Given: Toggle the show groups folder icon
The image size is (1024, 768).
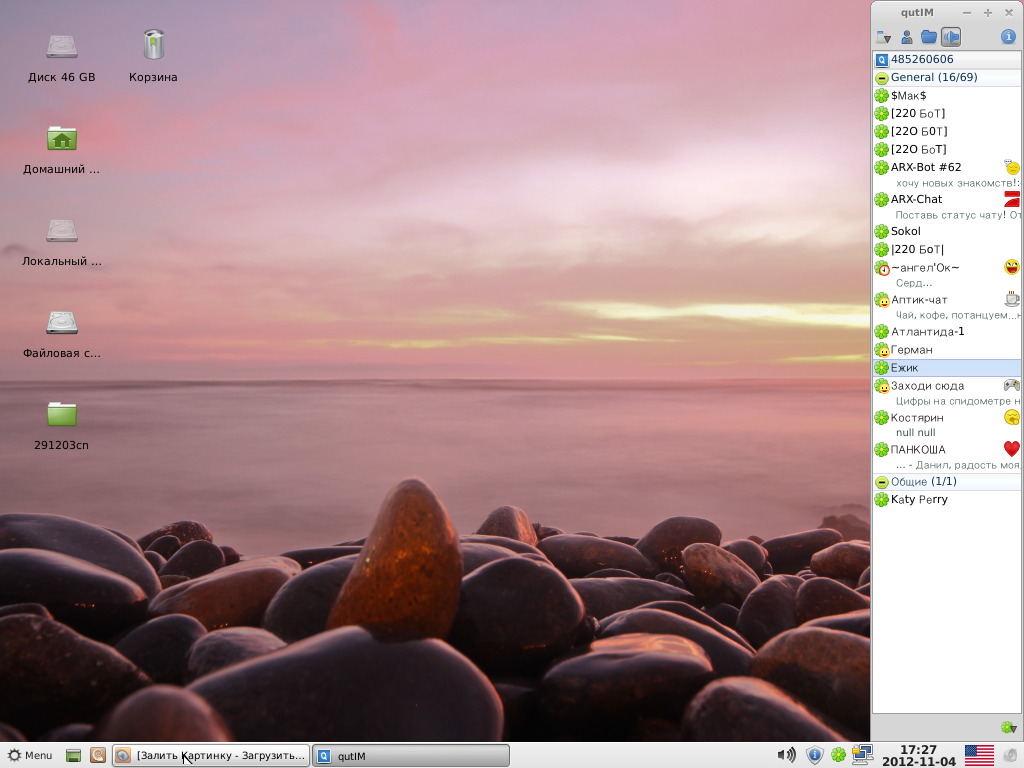Looking at the screenshot, I should pos(929,37).
